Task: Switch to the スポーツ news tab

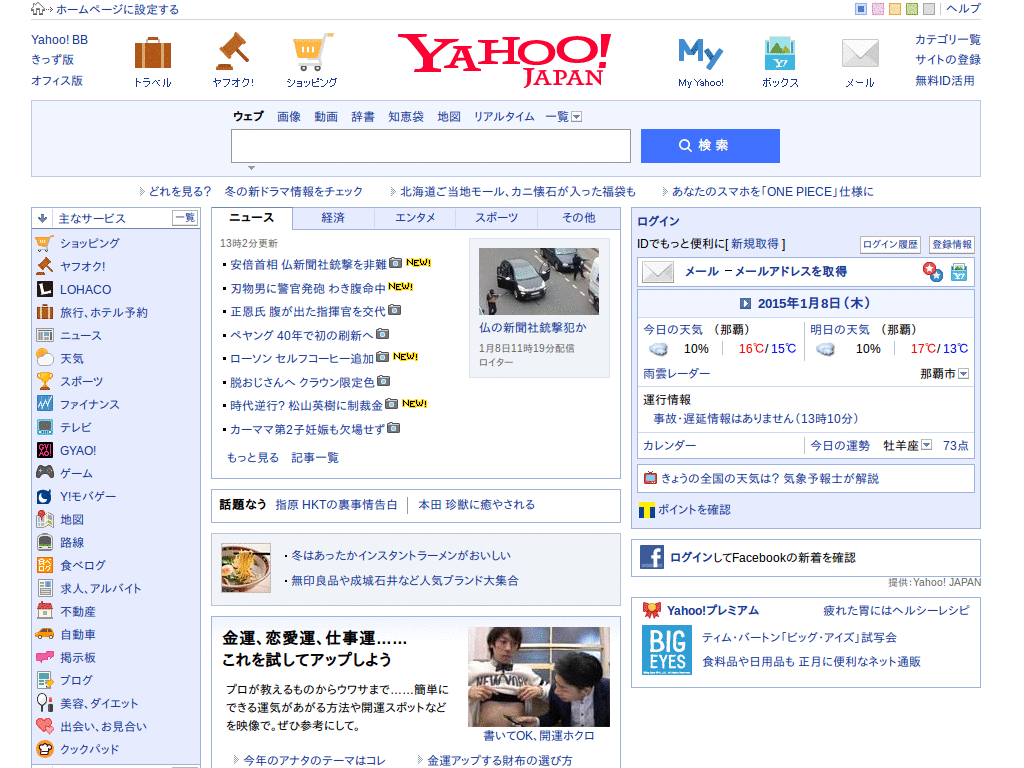Action: pos(496,217)
